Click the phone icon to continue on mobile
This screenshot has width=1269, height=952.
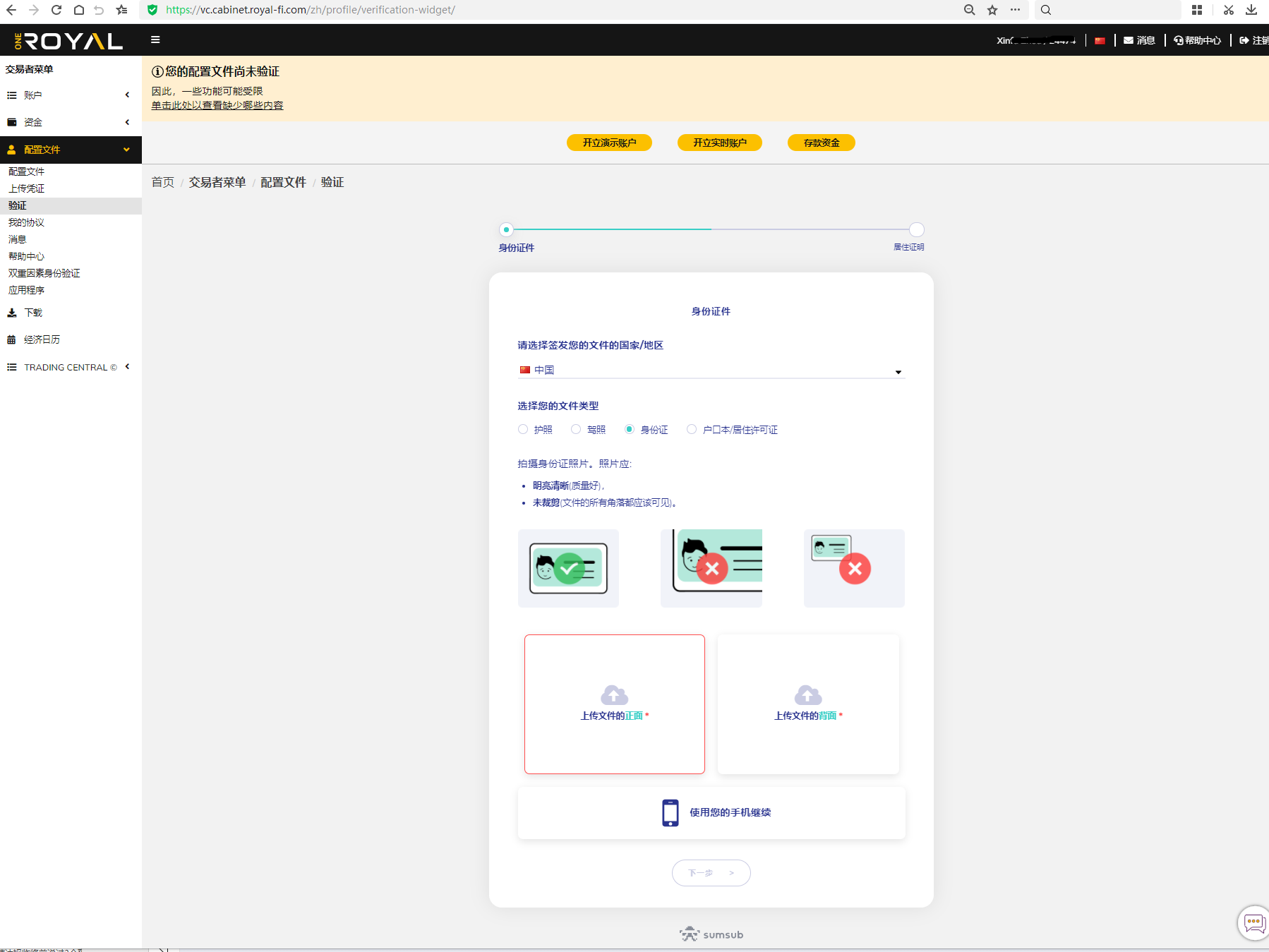coord(670,812)
